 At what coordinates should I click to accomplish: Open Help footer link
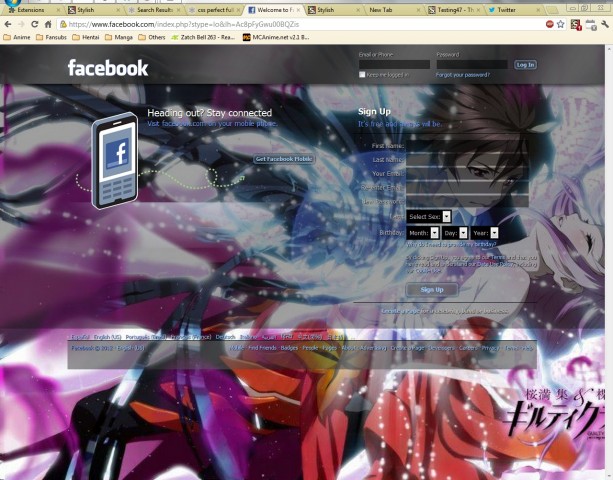point(527,347)
